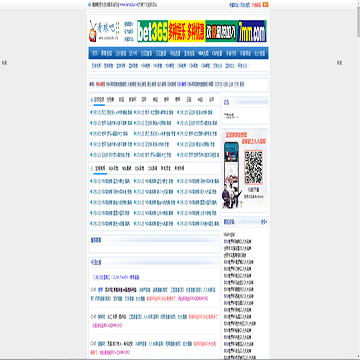The width and height of the screenshot is (360, 360).
Task: Click the red link in top-right bar
Action: point(256,5)
